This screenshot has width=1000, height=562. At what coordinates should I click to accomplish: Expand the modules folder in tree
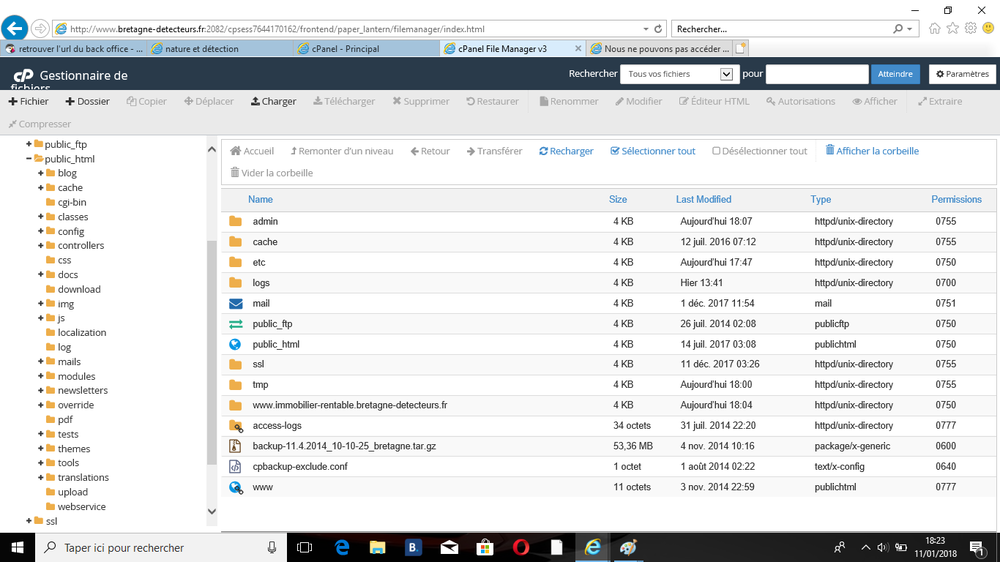click(41, 376)
